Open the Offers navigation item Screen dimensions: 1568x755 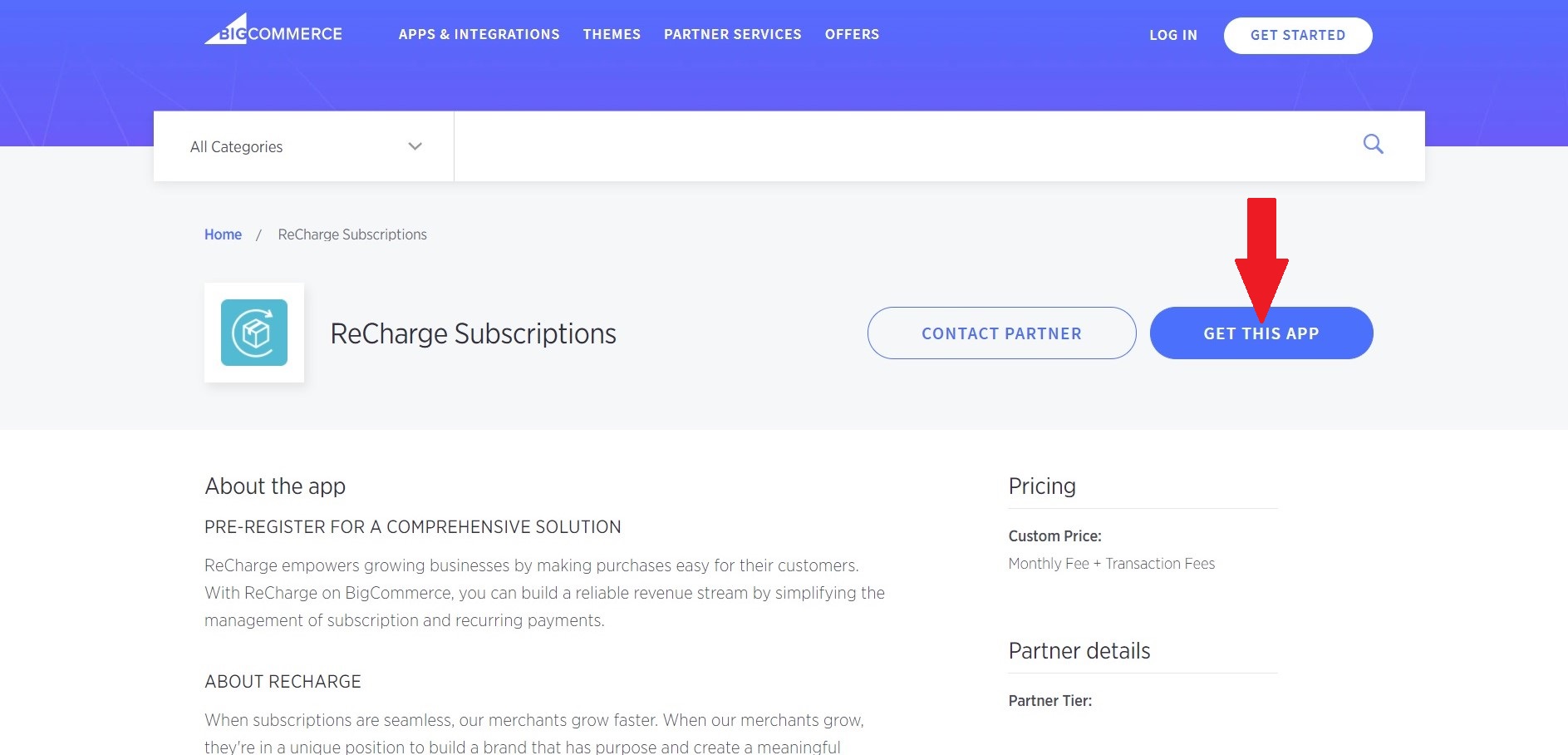tap(852, 34)
